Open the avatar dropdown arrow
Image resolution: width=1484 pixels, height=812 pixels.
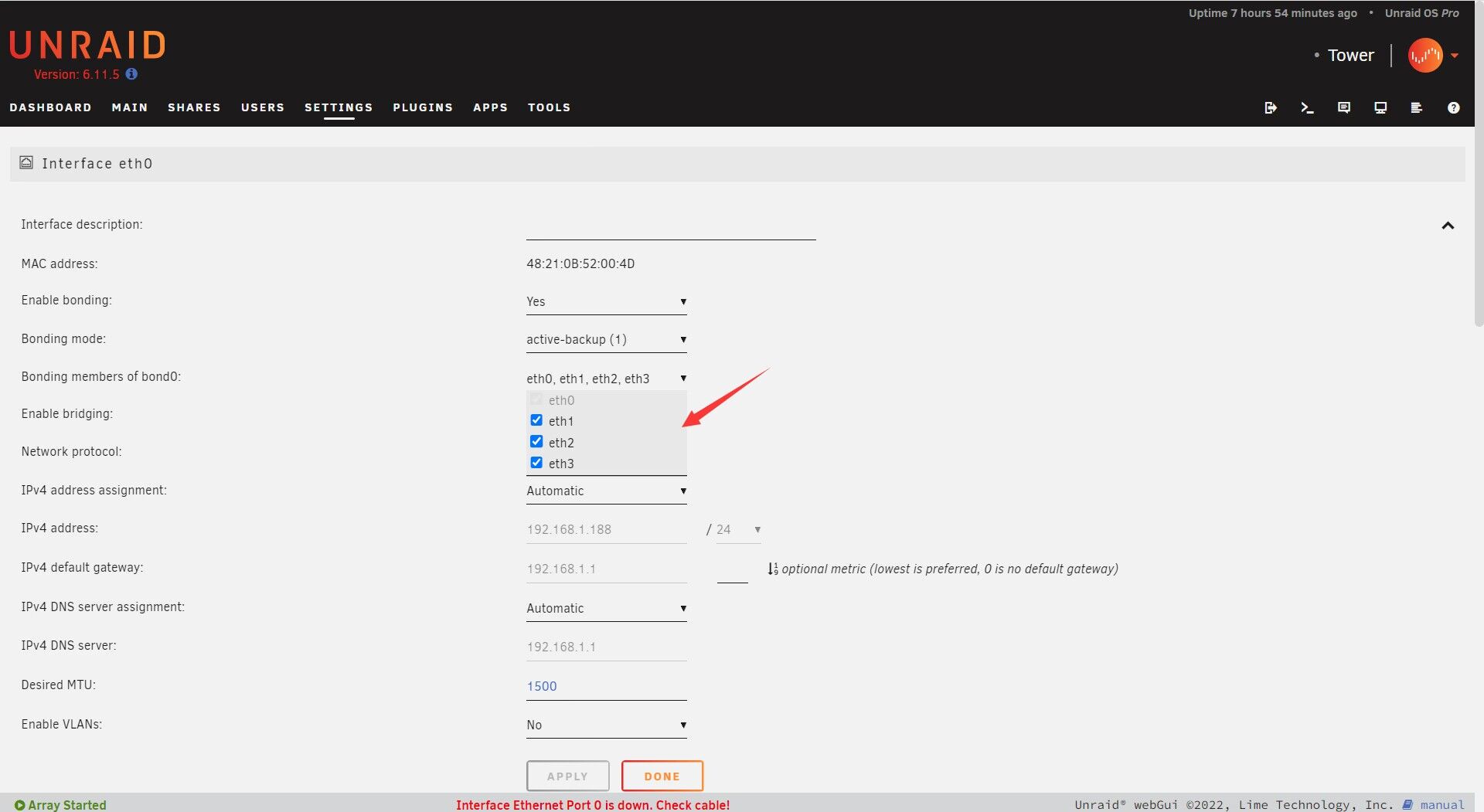tap(1455, 56)
